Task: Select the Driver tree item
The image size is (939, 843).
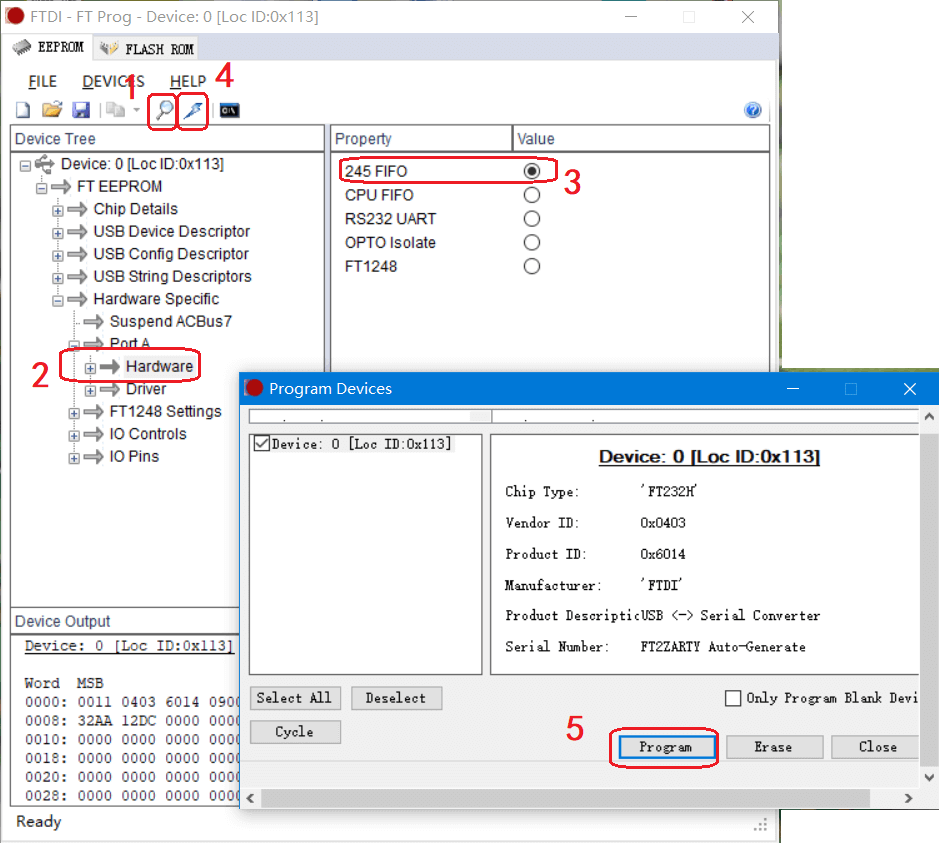Action: point(146,389)
